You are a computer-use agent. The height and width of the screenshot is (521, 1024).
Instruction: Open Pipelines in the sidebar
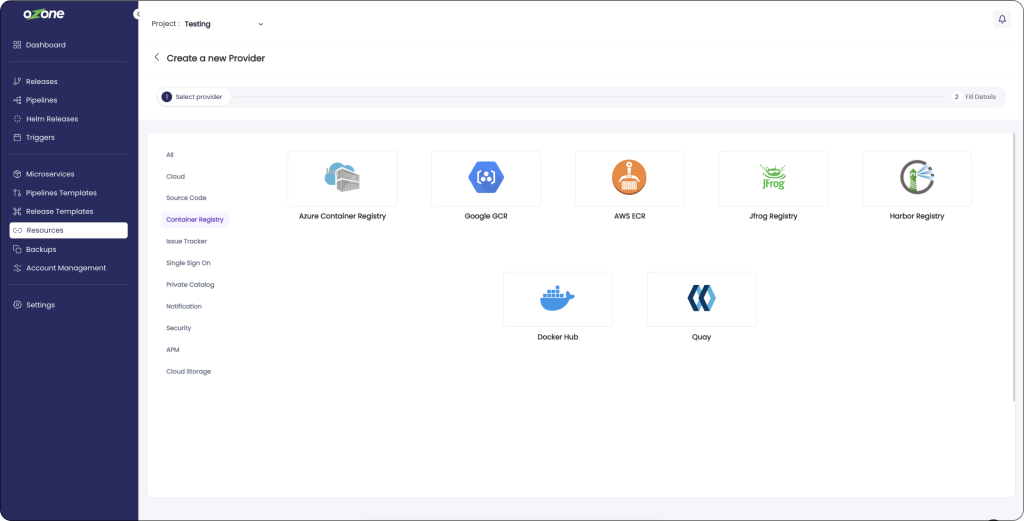42,100
